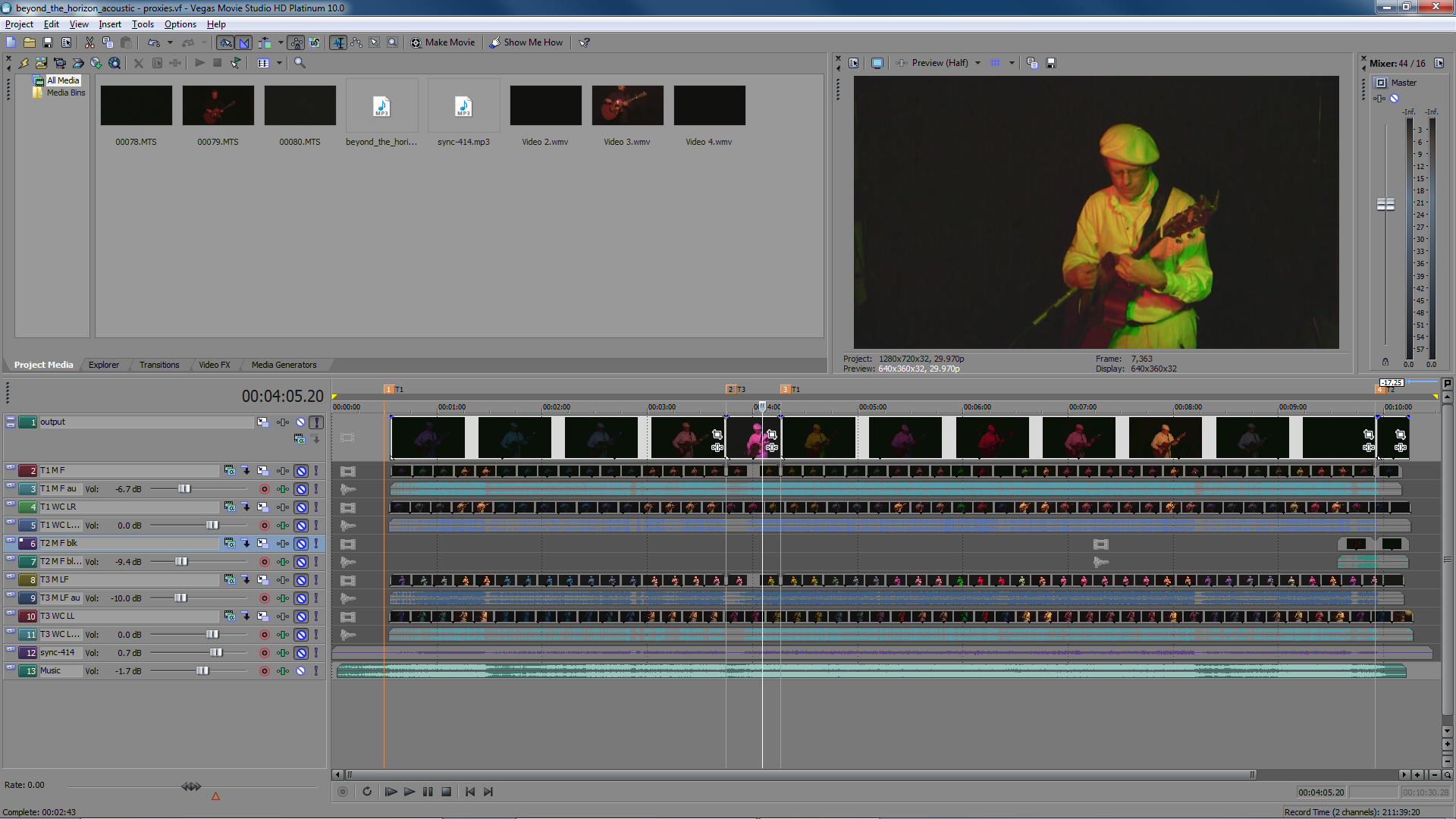Copy snapshot to clipboard in preview

coord(1032,63)
